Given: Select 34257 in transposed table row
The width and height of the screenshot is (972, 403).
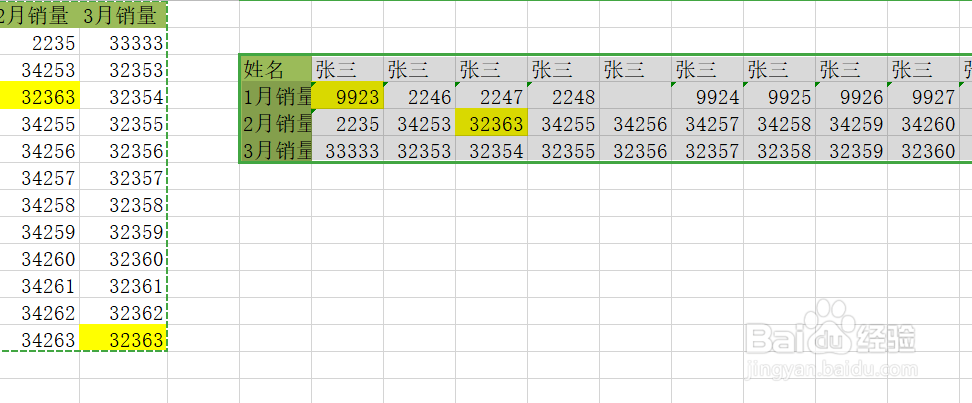Looking at the screenshot, I should 707,123.
